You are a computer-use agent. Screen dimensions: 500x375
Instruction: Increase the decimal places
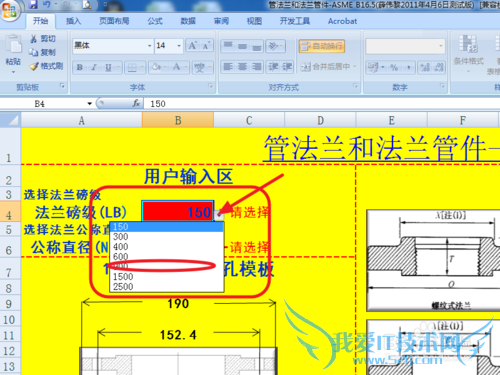(425, 67)
